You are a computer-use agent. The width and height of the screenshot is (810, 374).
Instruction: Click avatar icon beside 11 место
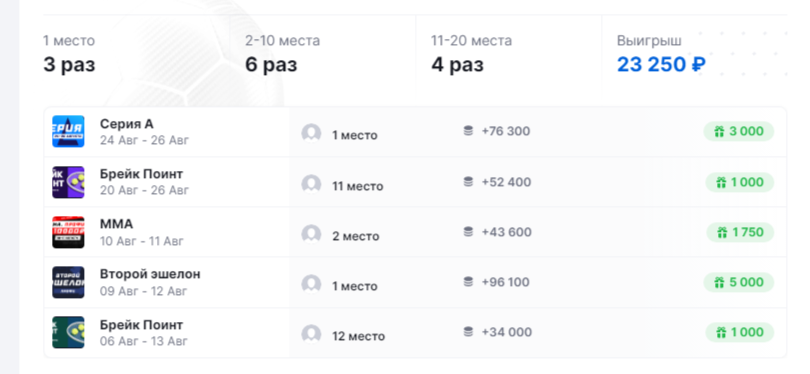311,184
